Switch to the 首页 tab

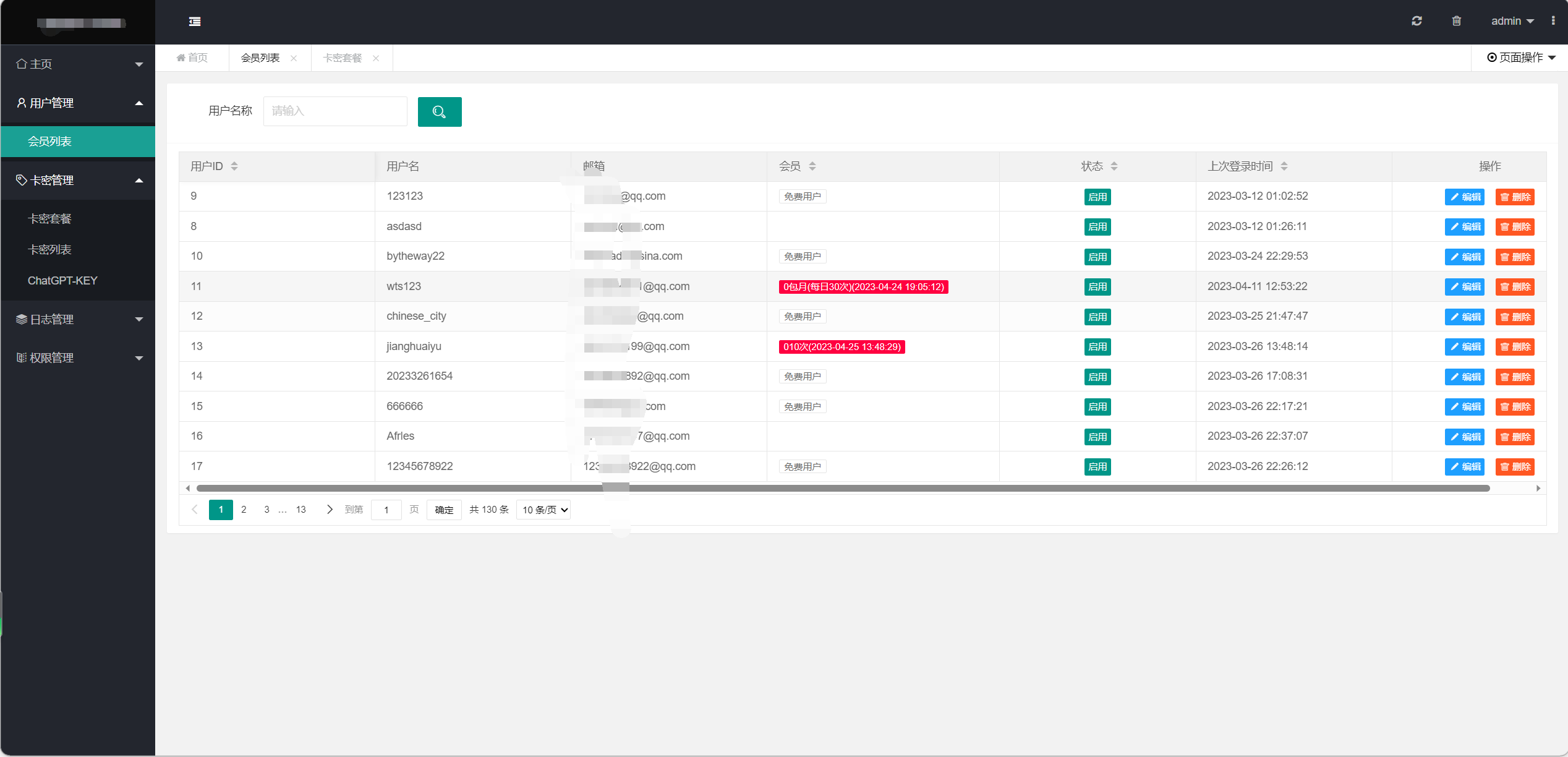point(192,58)
